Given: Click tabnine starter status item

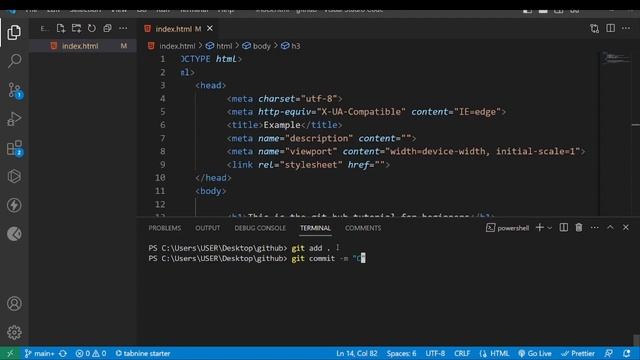Looking at the screenshot, I should 143,353.
